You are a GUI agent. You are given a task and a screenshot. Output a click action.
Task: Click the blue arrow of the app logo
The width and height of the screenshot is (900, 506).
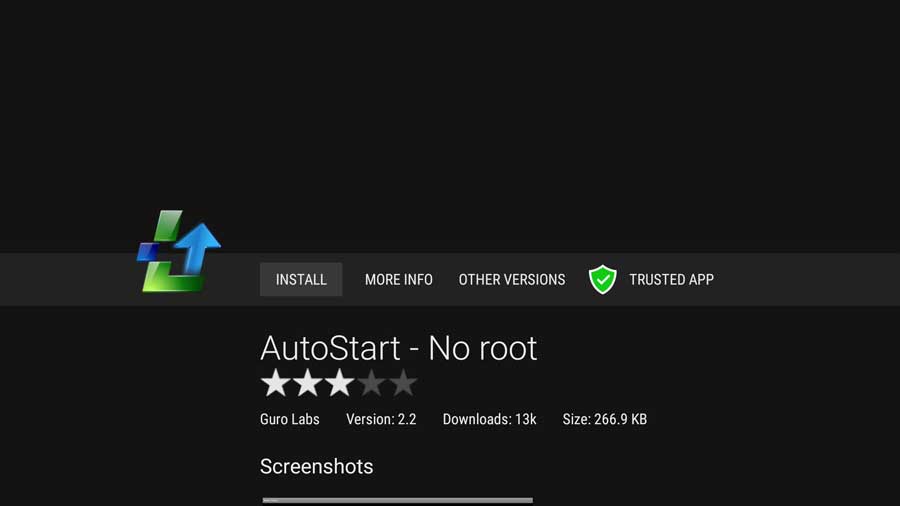point(197,248)
